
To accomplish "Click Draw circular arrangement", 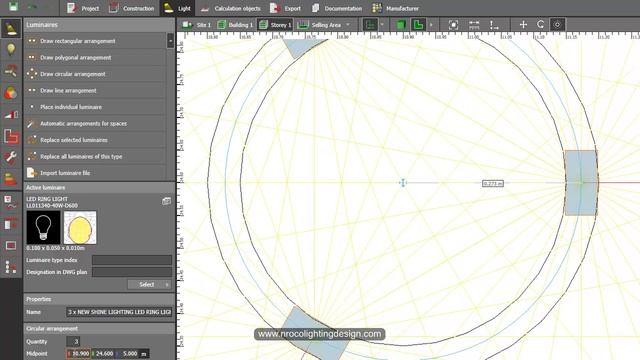I will tap(95, 74).
